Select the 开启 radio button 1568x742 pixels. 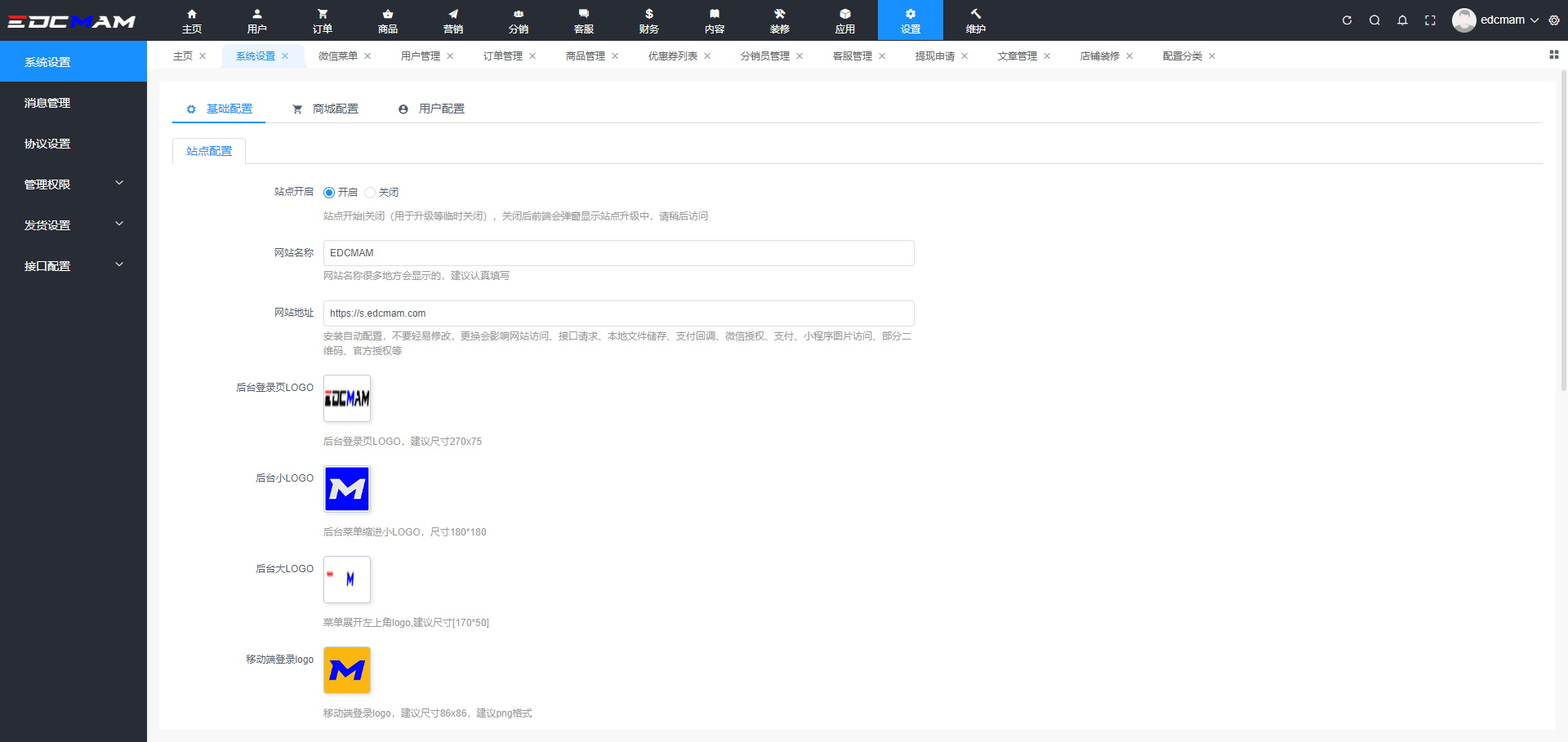click(x=329, y=193)
